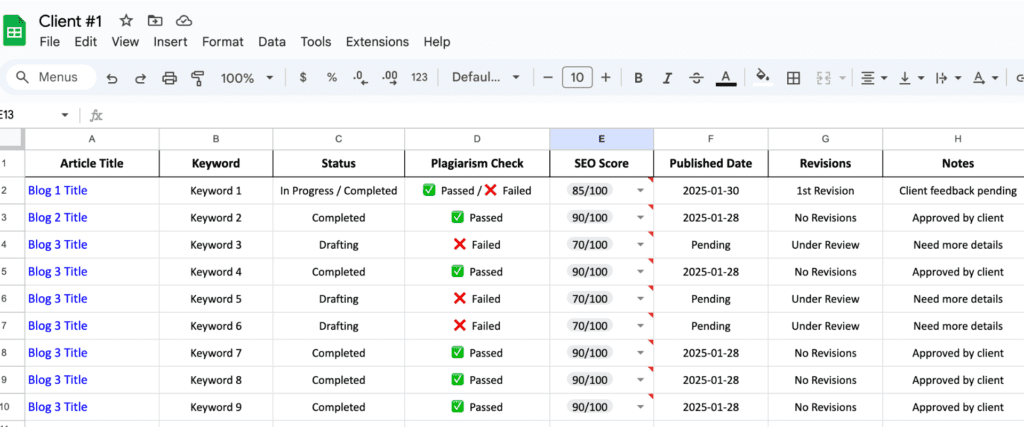The width and height of the screenshot is (1024, 427).
Task: Select the 1st Revision cell
Action: [x=825, y=191]
